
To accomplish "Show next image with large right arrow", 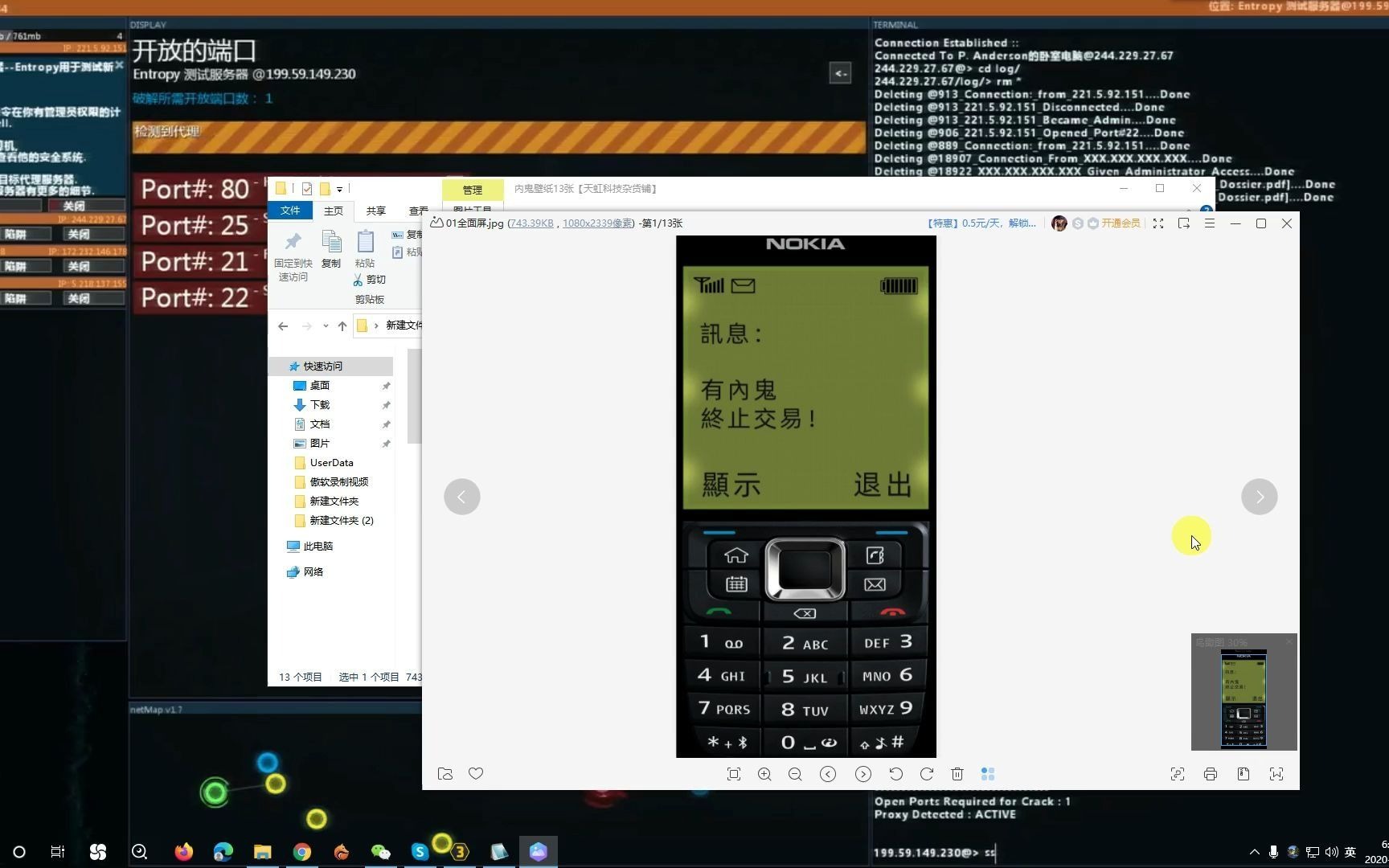I will point(1260,497).
